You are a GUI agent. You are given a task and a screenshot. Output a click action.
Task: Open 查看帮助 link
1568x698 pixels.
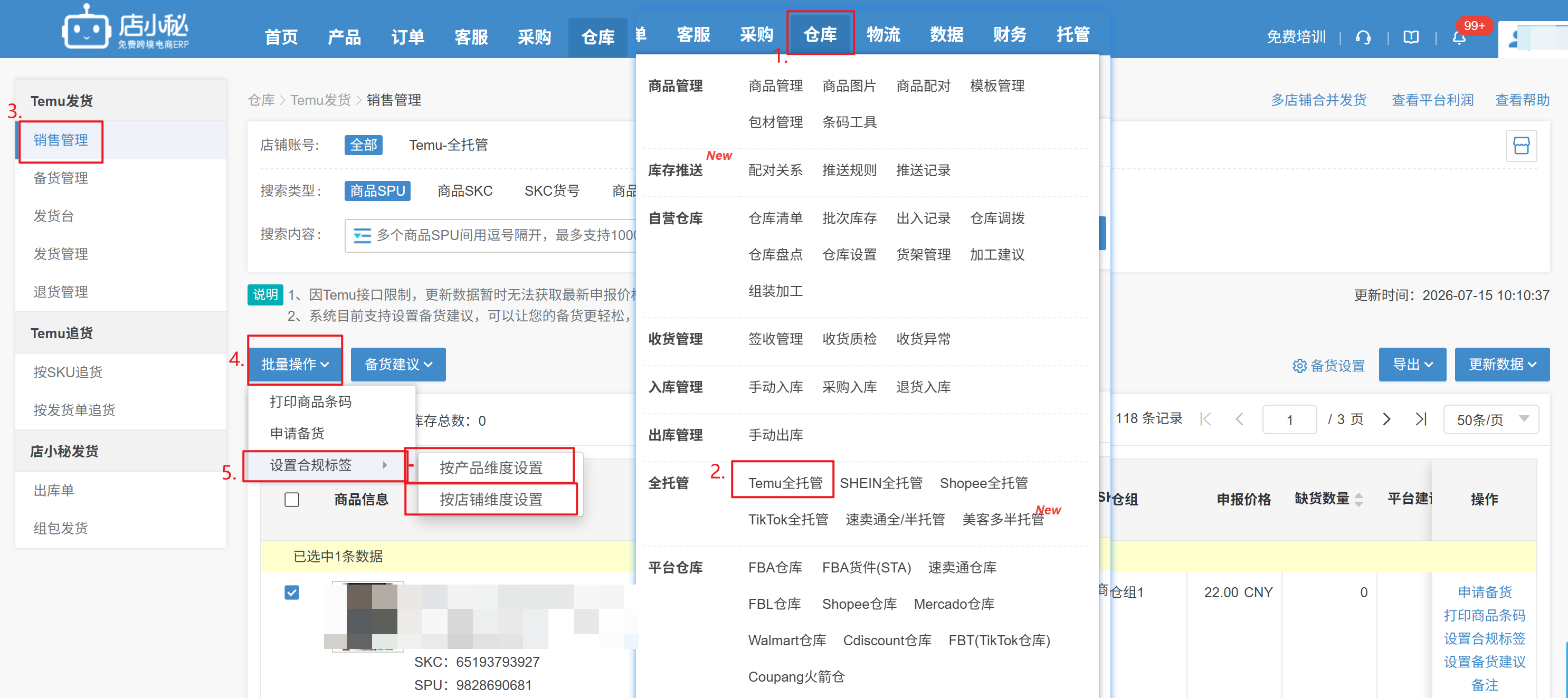coord(1522,100)
